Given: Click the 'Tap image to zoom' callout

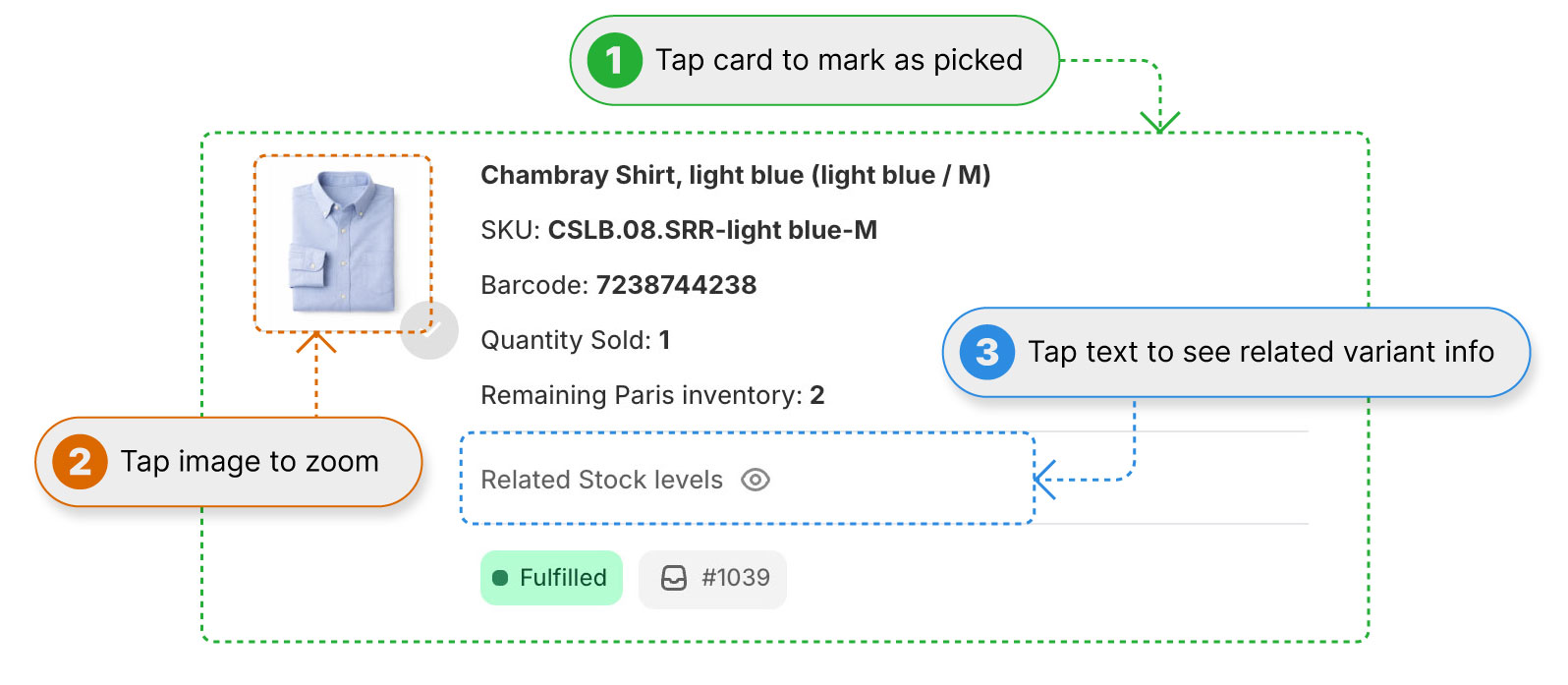Looking at the screenshot, I should pyautogui.click(x=250, y=462).
